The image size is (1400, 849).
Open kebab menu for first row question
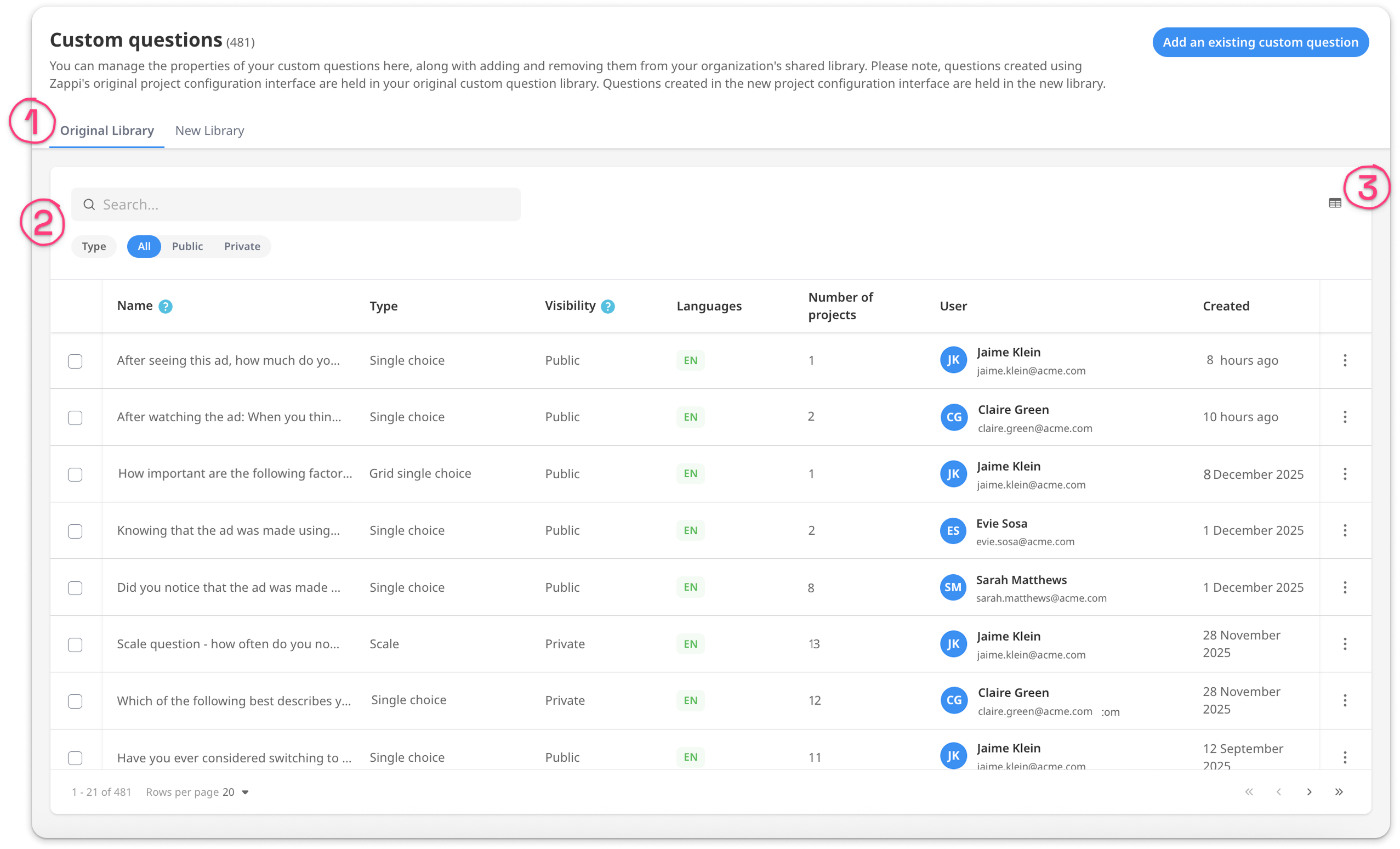point(1344,360)
